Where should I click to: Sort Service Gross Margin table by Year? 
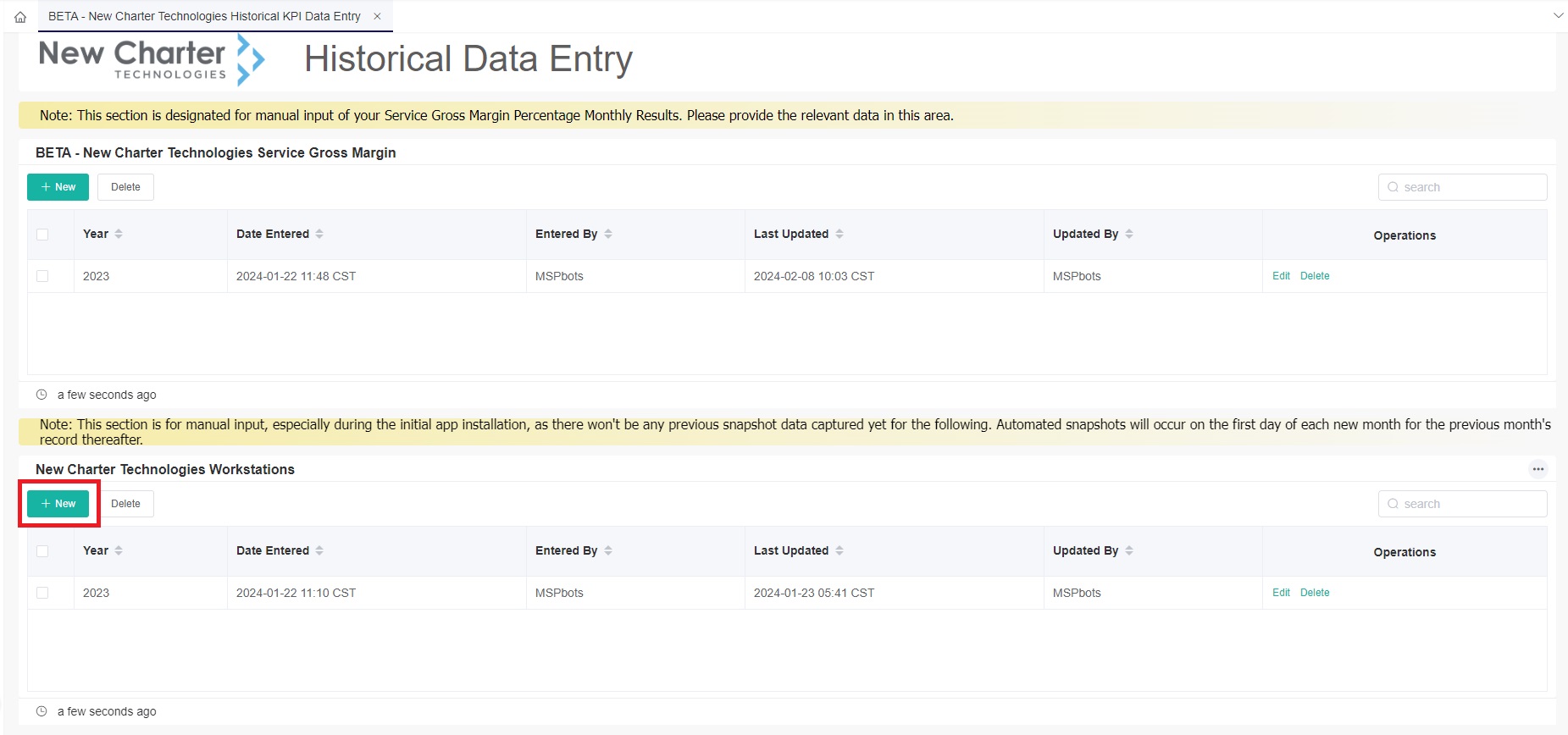click(x=119, y=234)
